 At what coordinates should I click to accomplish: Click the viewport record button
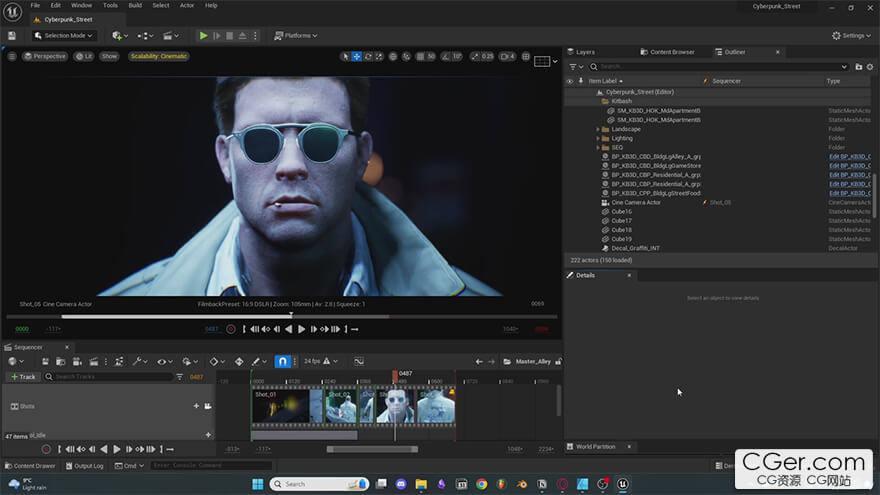click(x=231, y=329)
